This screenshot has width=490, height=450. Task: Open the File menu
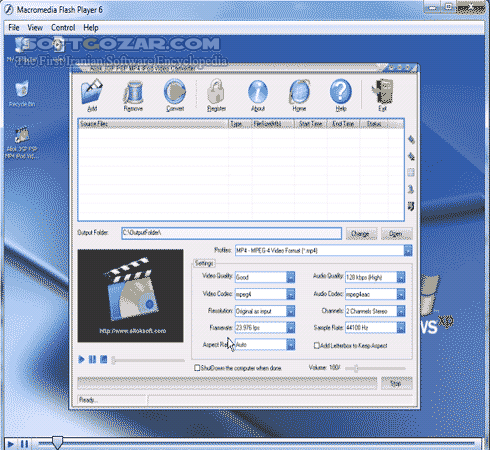tap(14, 28)
